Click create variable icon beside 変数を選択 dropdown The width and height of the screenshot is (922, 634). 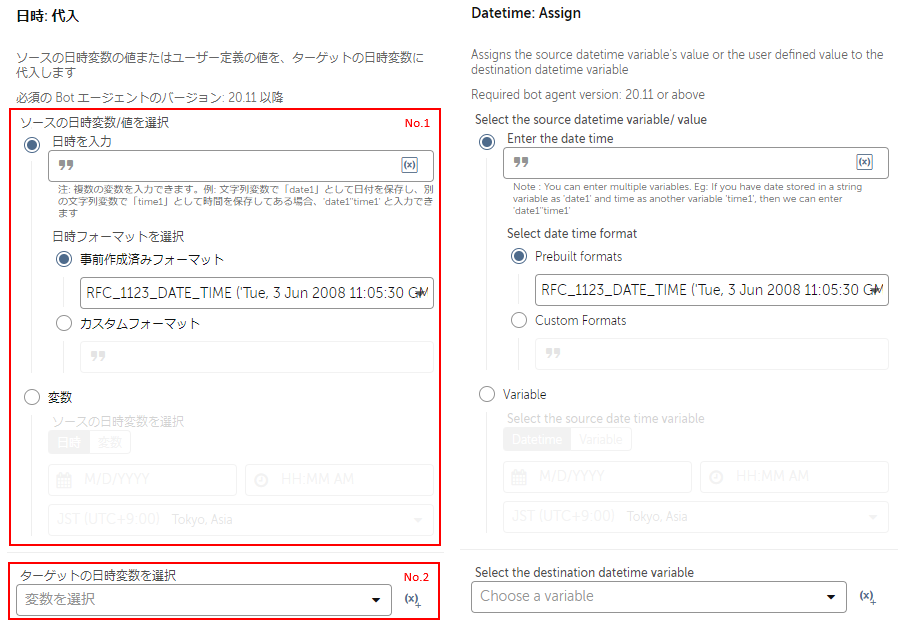pyautogui.click(x=412, y=600)
